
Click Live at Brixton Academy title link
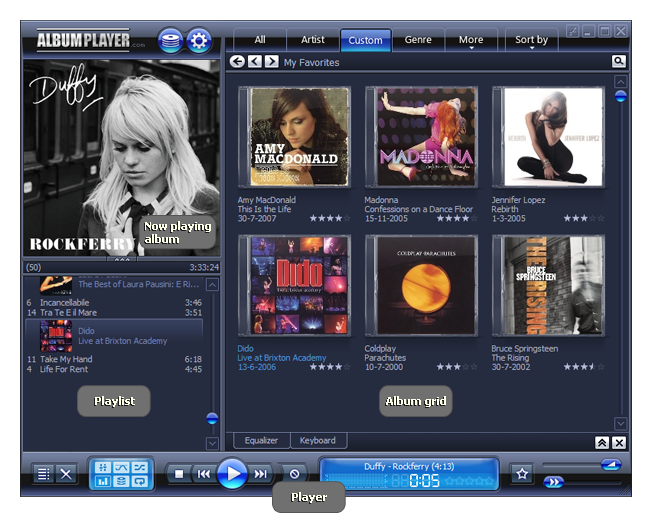point(282,358)
